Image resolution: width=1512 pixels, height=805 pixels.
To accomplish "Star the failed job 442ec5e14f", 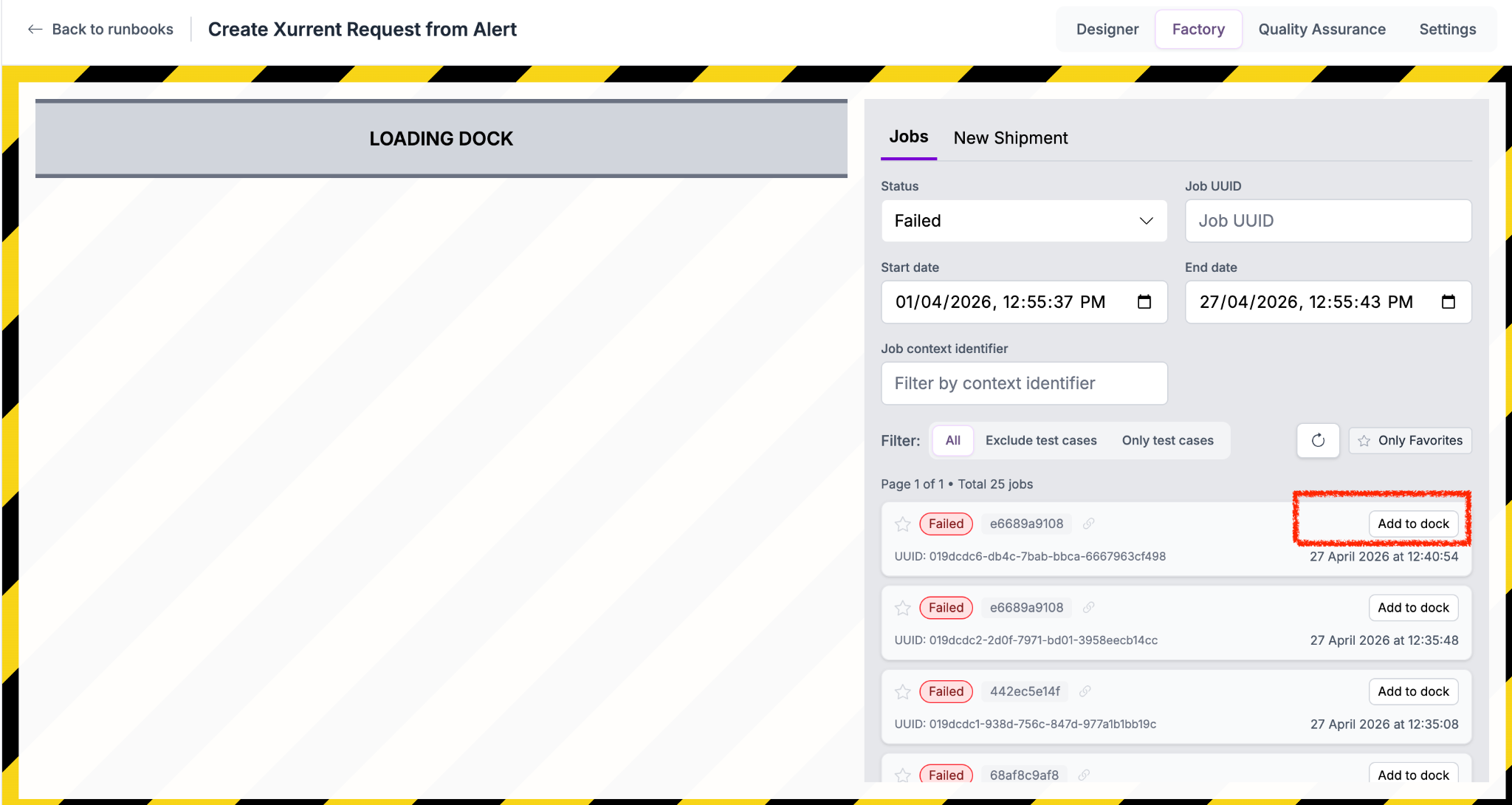I will point(902,692).
